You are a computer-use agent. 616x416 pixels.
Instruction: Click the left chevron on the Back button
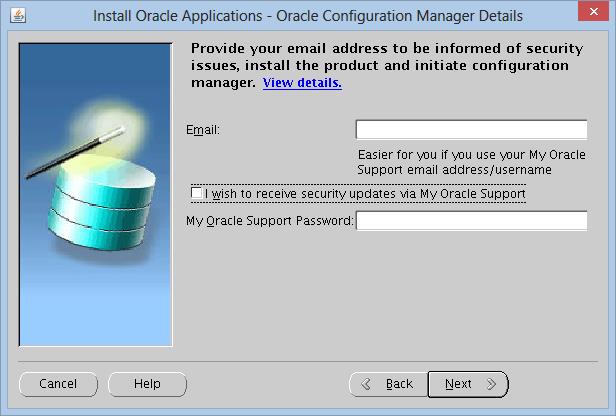click(366, 384)
